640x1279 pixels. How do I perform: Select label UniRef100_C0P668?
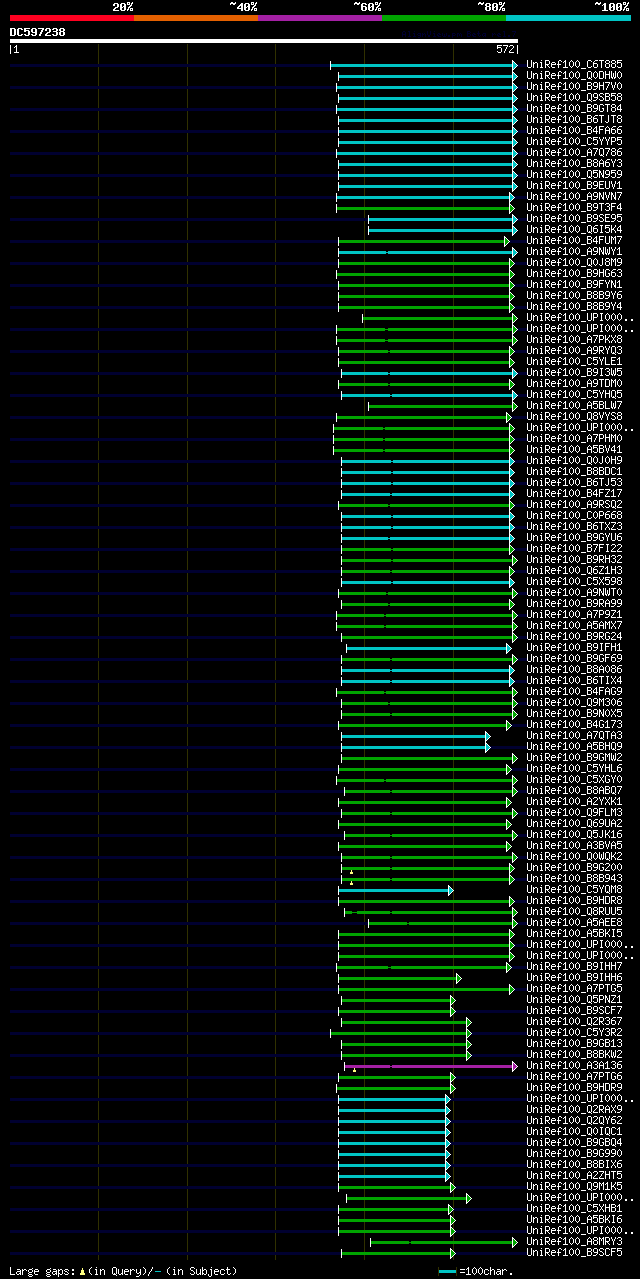point(576,515)
